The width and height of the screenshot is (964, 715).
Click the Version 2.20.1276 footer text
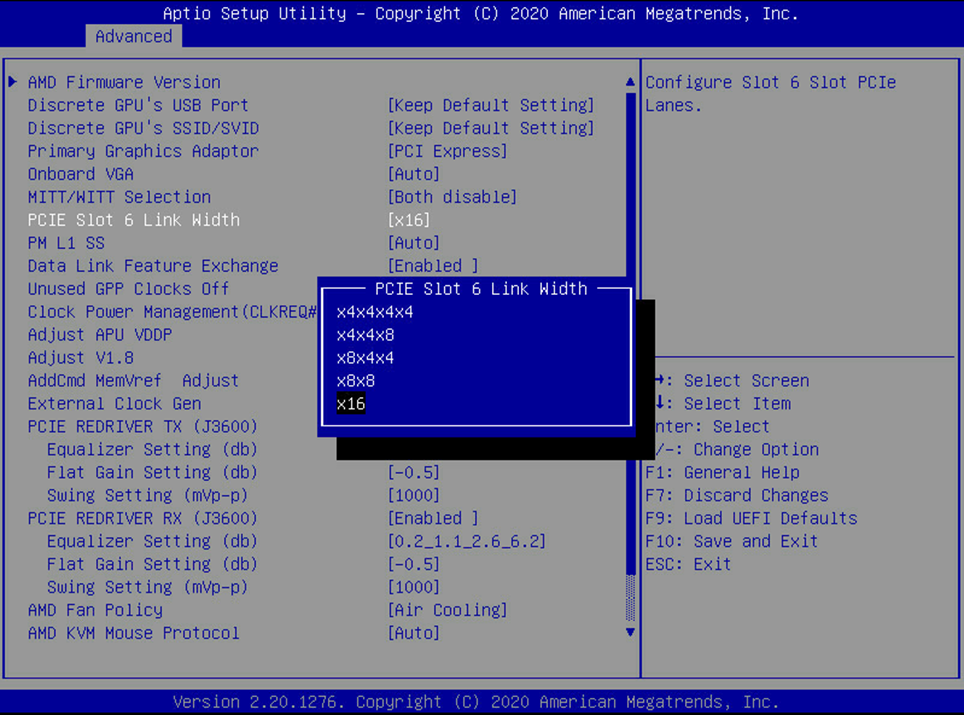coord(475,701)
